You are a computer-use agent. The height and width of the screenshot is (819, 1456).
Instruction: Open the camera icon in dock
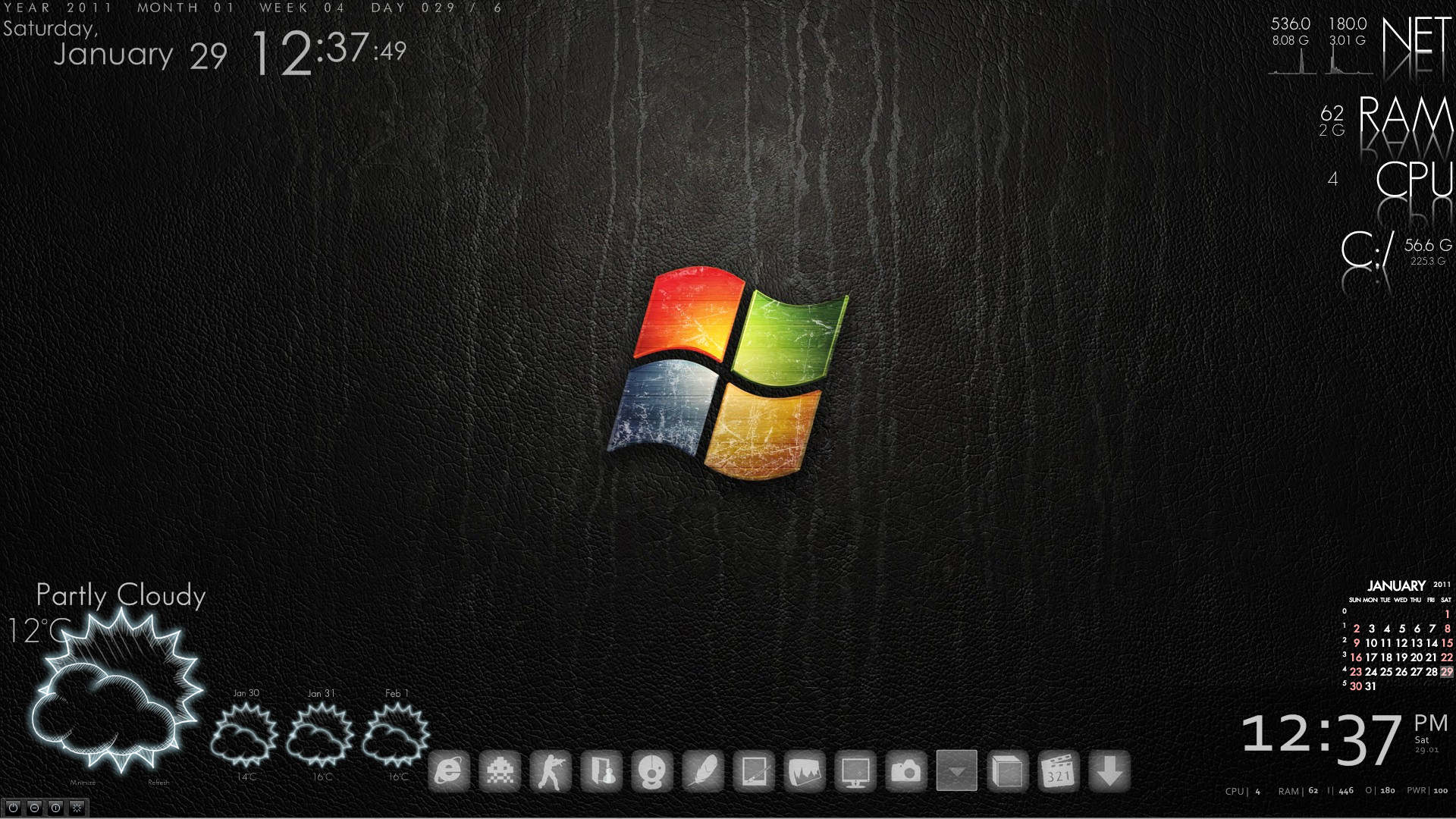pos(906,771)
